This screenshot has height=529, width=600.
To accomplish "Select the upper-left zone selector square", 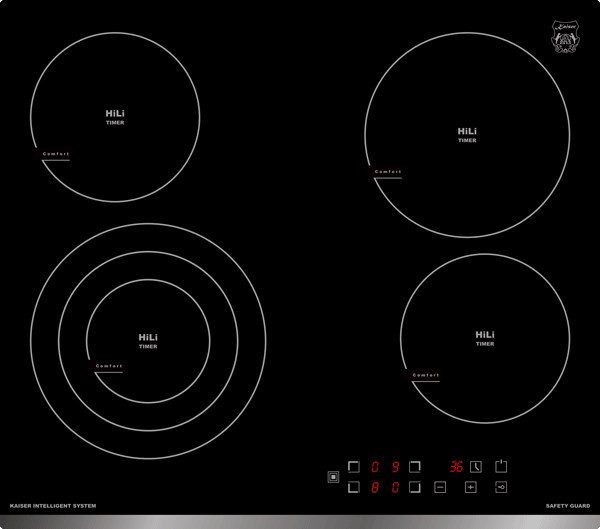I will point(353,466).
